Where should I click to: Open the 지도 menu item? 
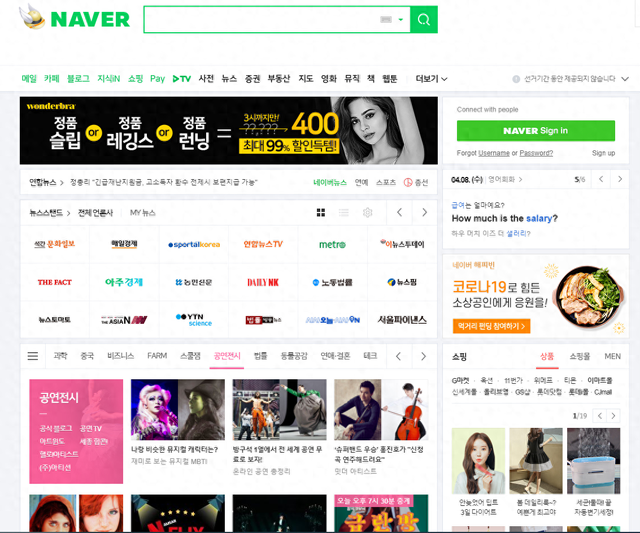pos(306,79)
